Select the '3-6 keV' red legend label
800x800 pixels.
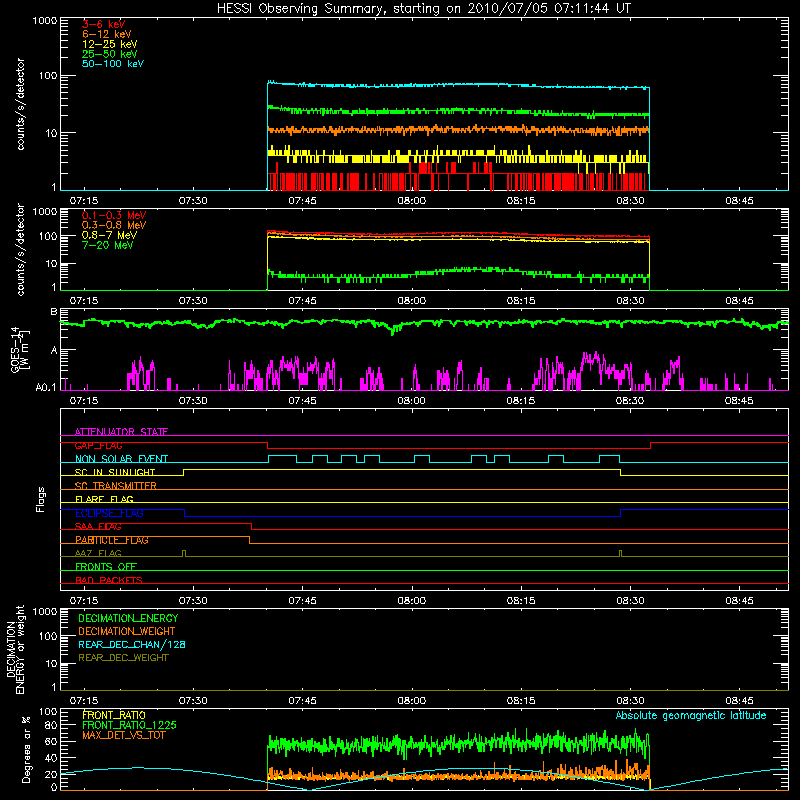104,24
